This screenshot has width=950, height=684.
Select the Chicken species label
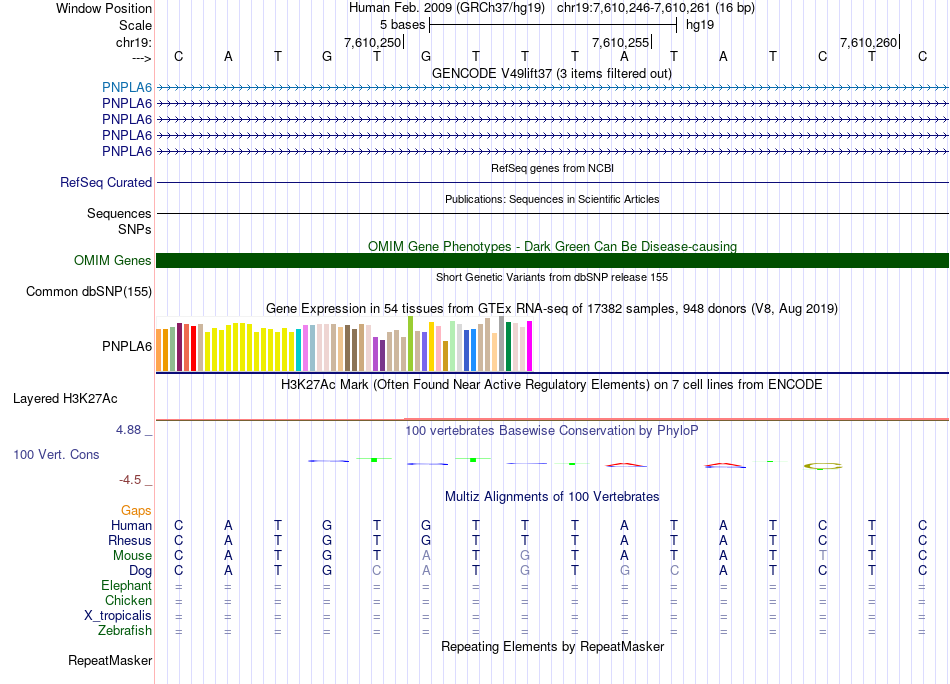tap(128, 600)
